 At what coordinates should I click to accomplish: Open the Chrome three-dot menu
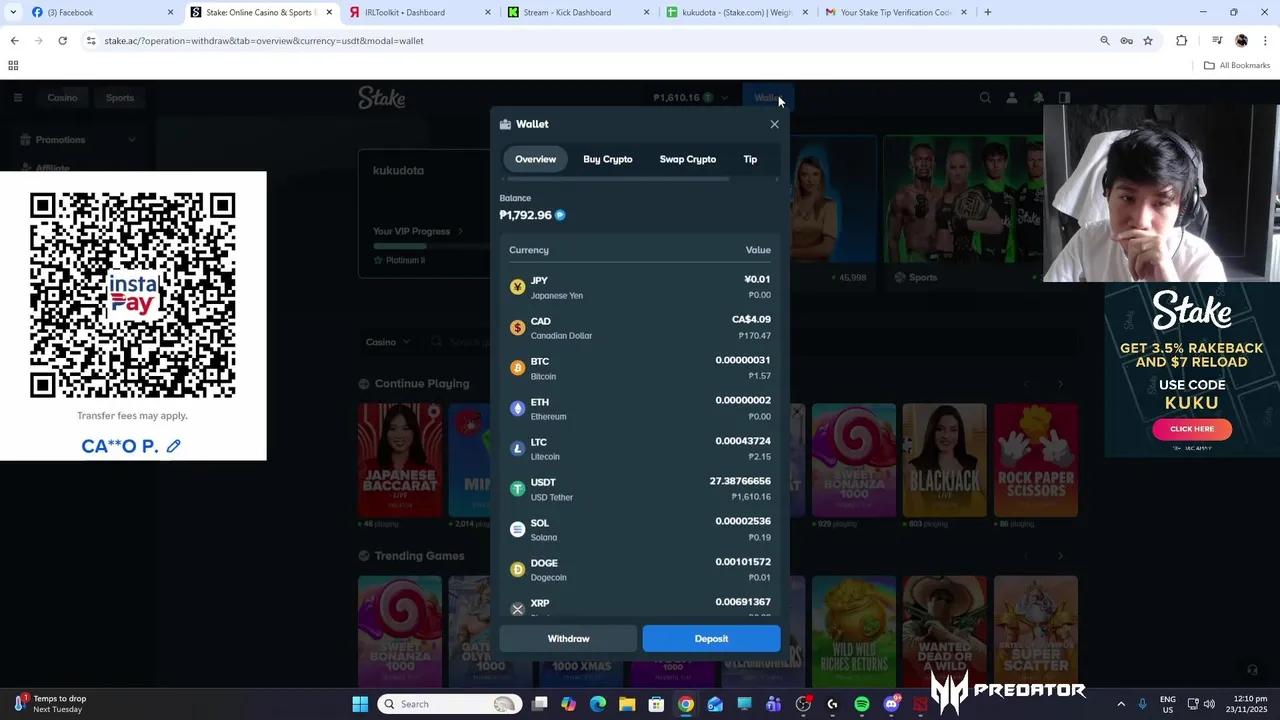click(x=1264, y=41)
